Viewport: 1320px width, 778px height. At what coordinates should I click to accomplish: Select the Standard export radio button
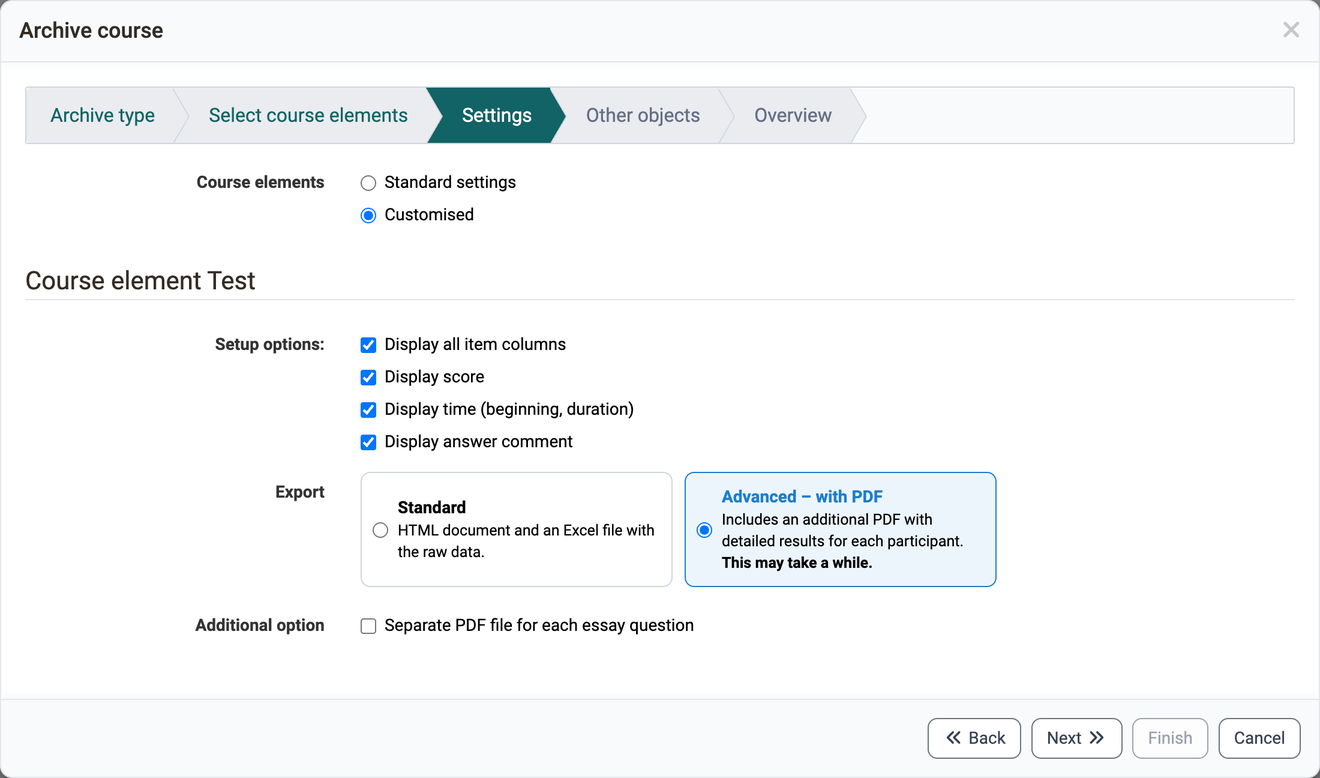tap(380, 530)
